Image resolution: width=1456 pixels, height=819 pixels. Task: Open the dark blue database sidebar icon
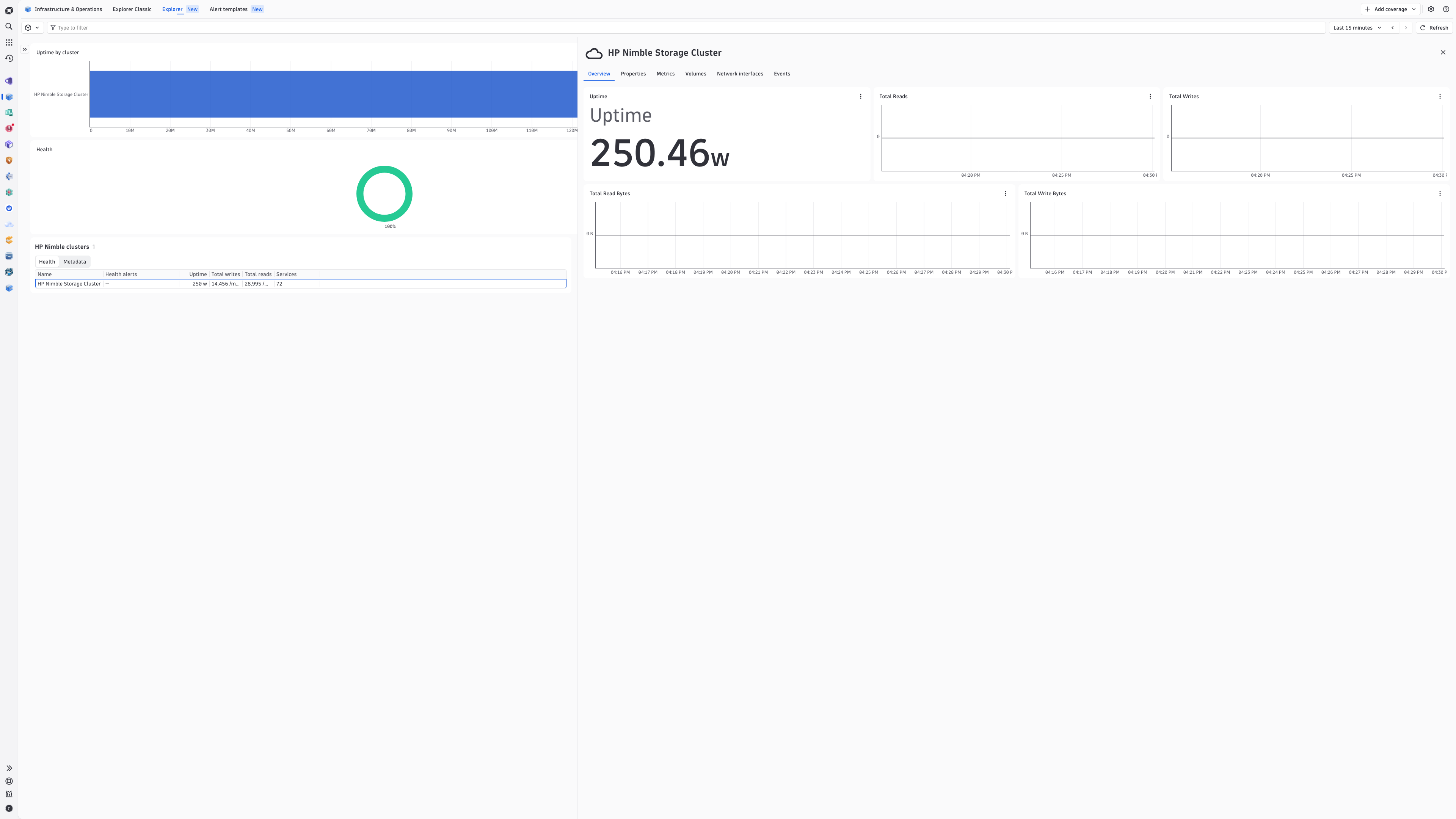pos(9,256)
